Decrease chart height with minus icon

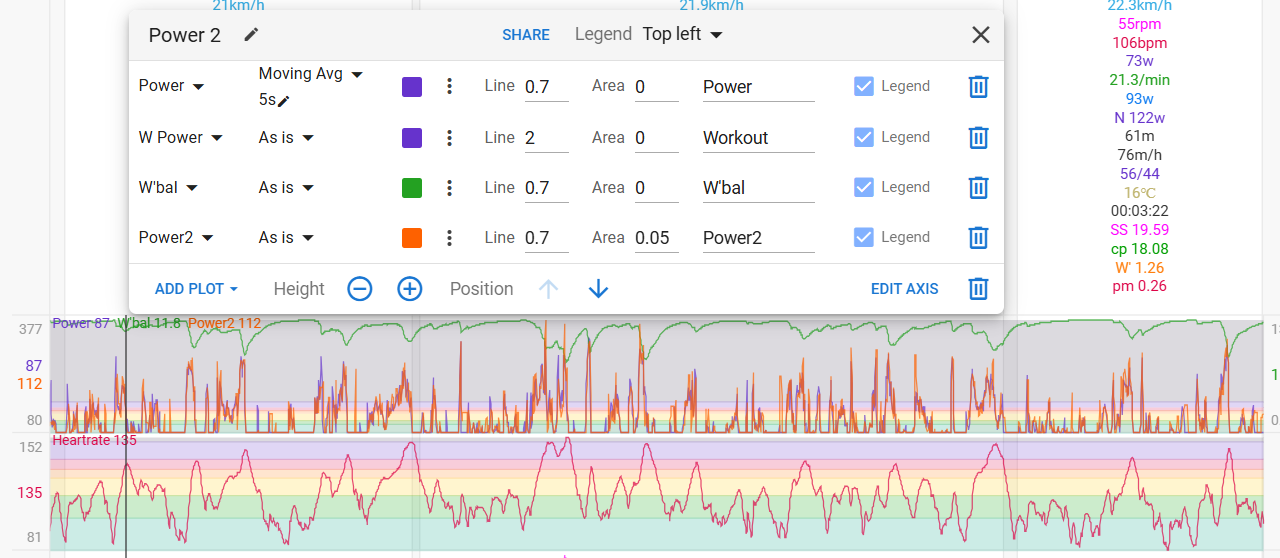click(360, 289)
